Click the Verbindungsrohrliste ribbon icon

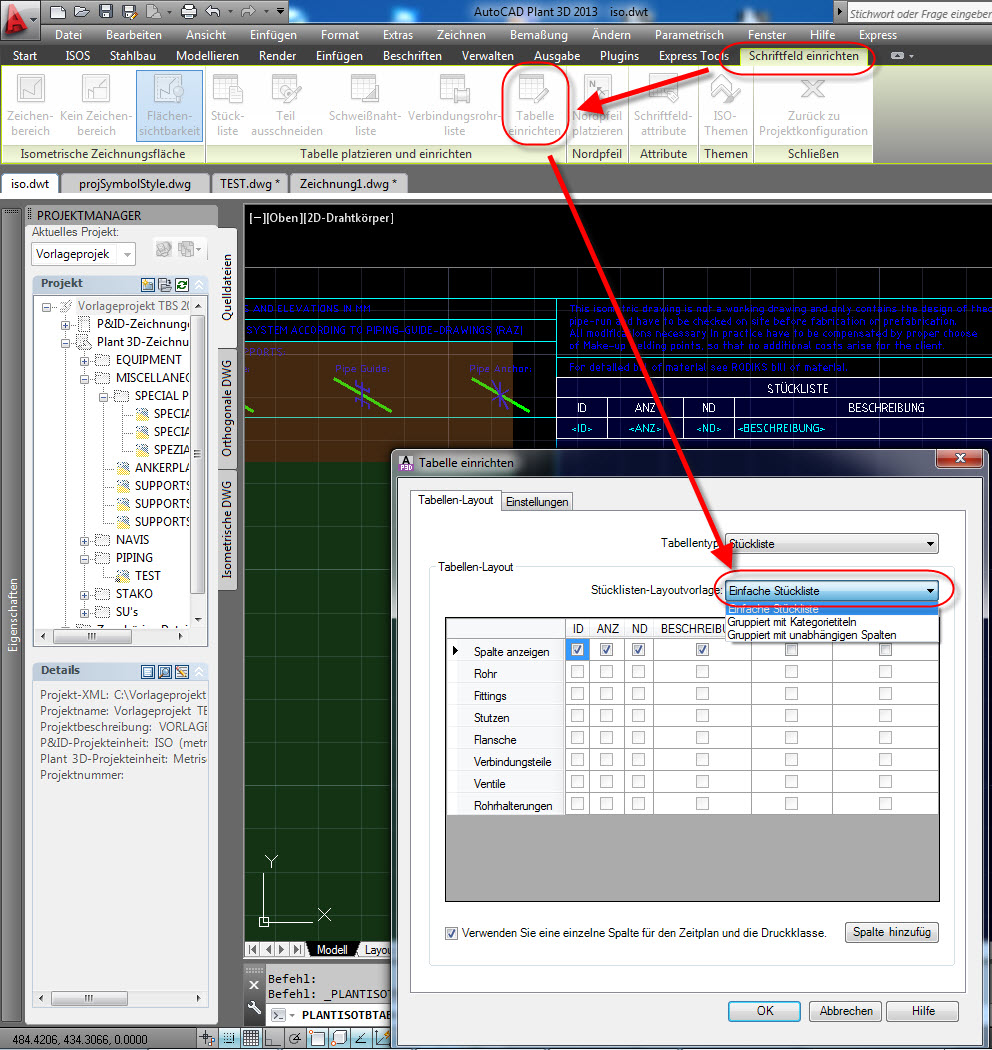454,106
